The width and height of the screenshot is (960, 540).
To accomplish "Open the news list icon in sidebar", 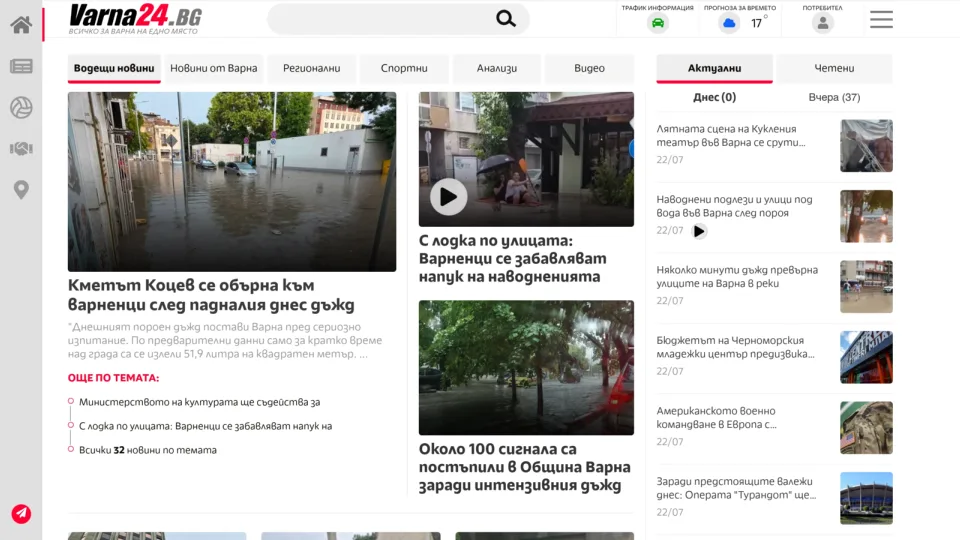I will coord(21,66).
